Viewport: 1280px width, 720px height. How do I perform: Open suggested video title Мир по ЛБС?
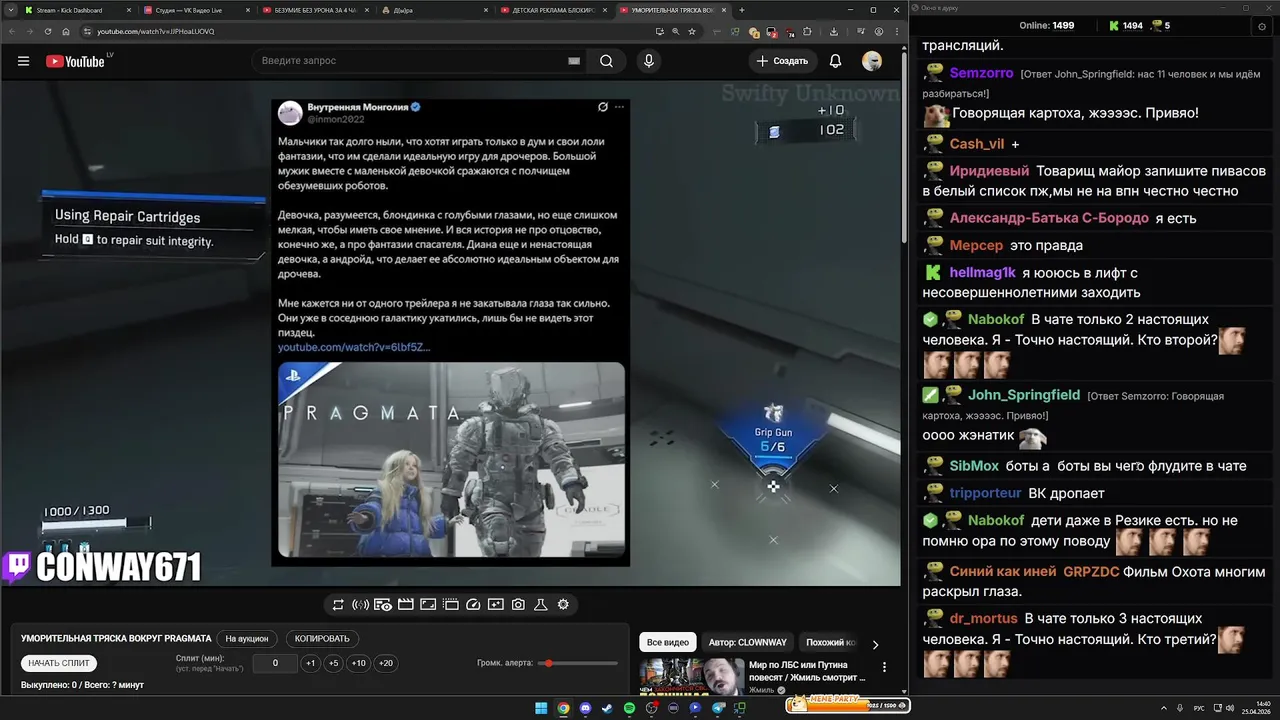tap(806, 671)
